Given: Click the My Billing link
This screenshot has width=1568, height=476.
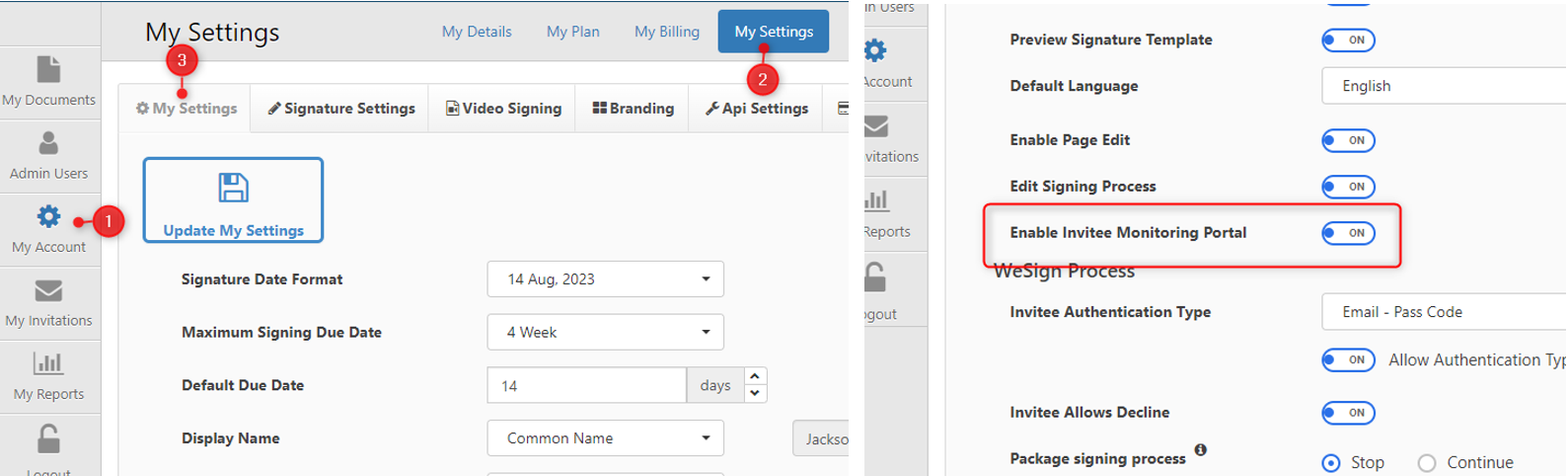Looking at the screenshot, I should [666, 32].
